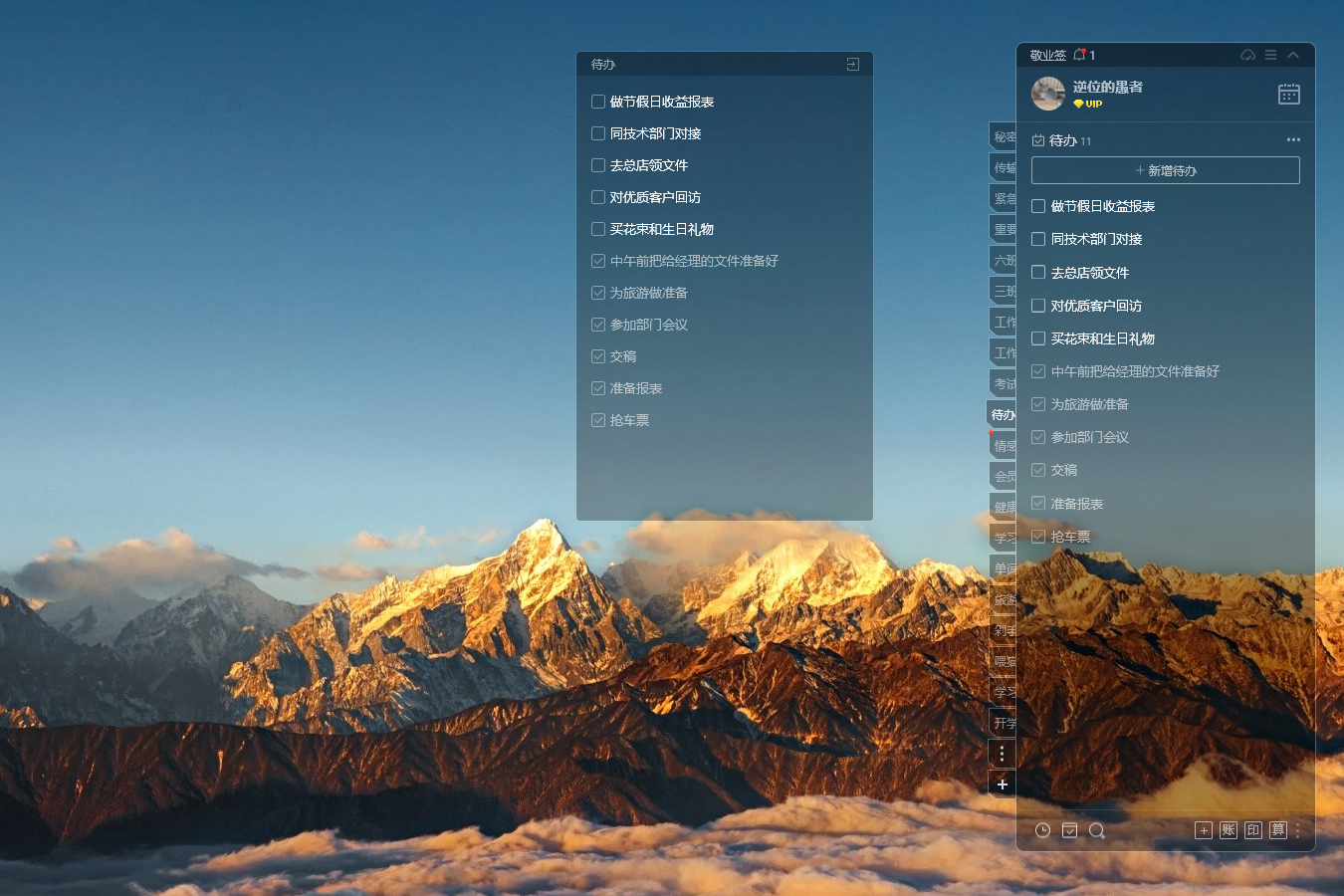Screen dimensions: 1344x896
Task: Open the hamburger menu in 敬业签 title bar
Action: [x=1270, y=55]
